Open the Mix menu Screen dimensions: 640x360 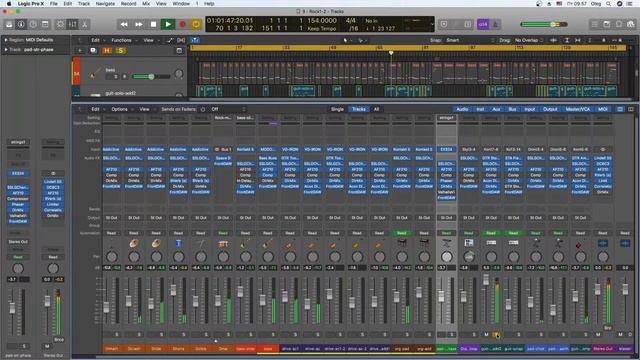[146, 4]
